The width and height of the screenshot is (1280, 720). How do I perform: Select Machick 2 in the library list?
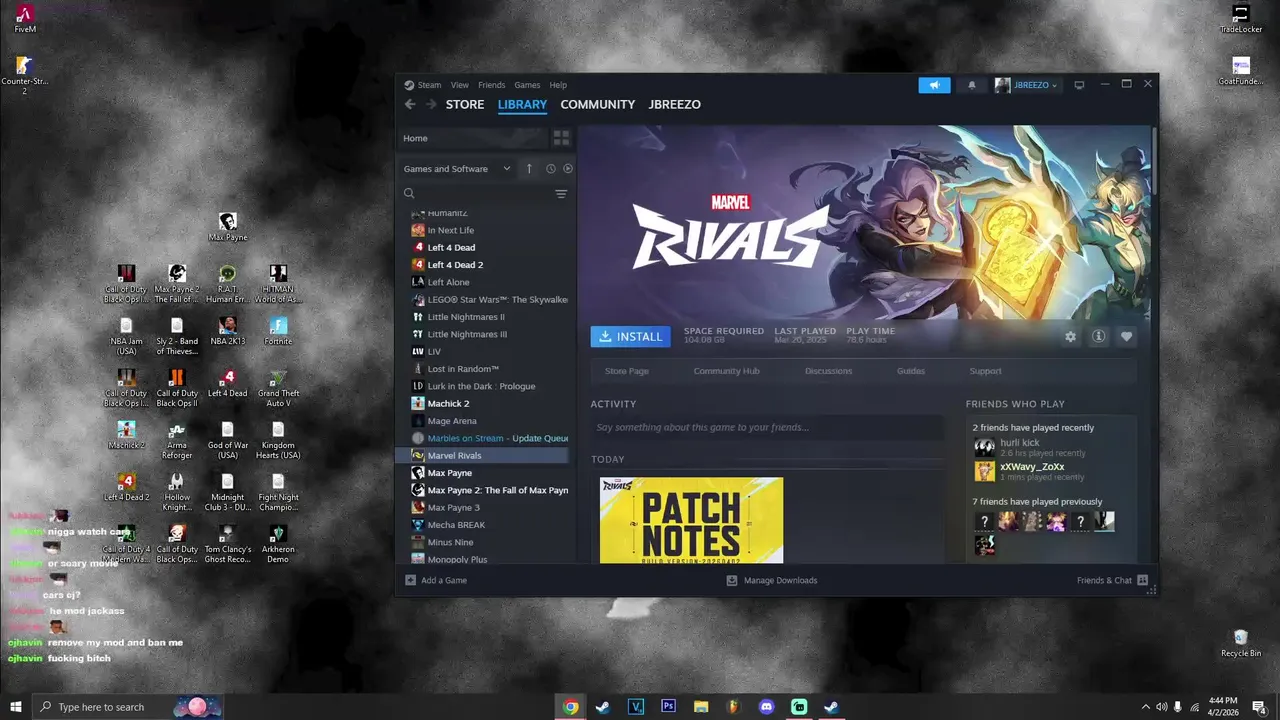point(448,403)
